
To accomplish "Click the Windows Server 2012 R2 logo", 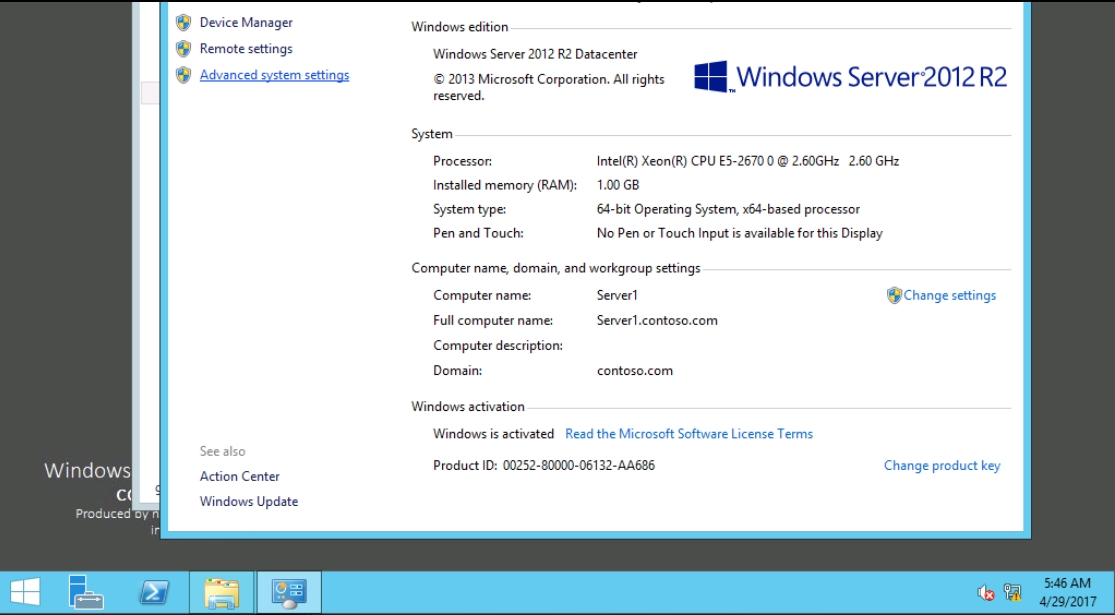I will (850, 77).
